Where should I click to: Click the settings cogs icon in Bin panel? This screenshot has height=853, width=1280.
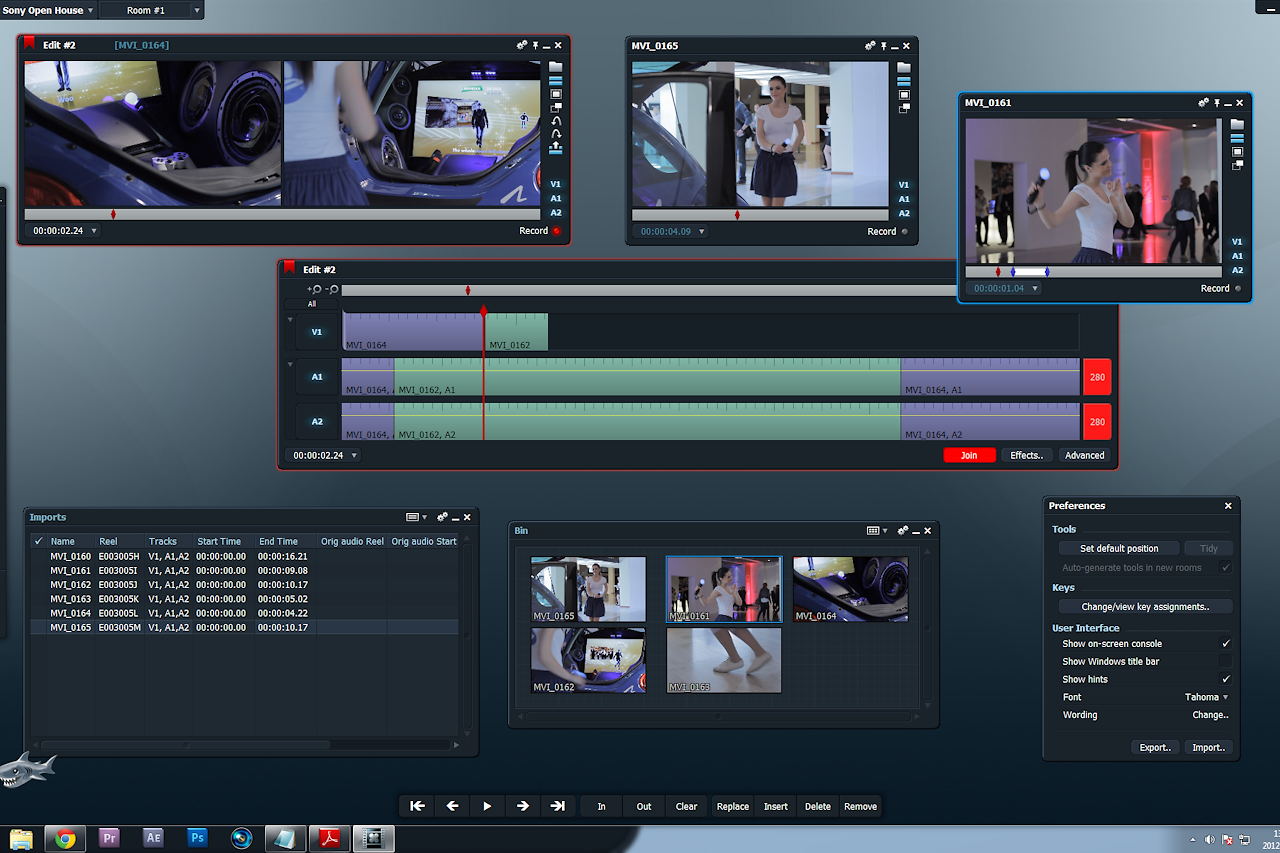tap(902, 531)
